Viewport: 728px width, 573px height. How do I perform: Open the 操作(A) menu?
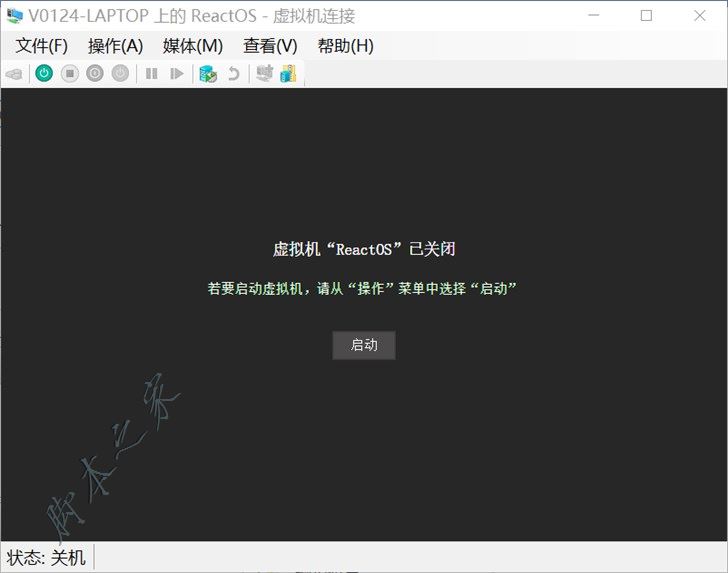(115, 46)
